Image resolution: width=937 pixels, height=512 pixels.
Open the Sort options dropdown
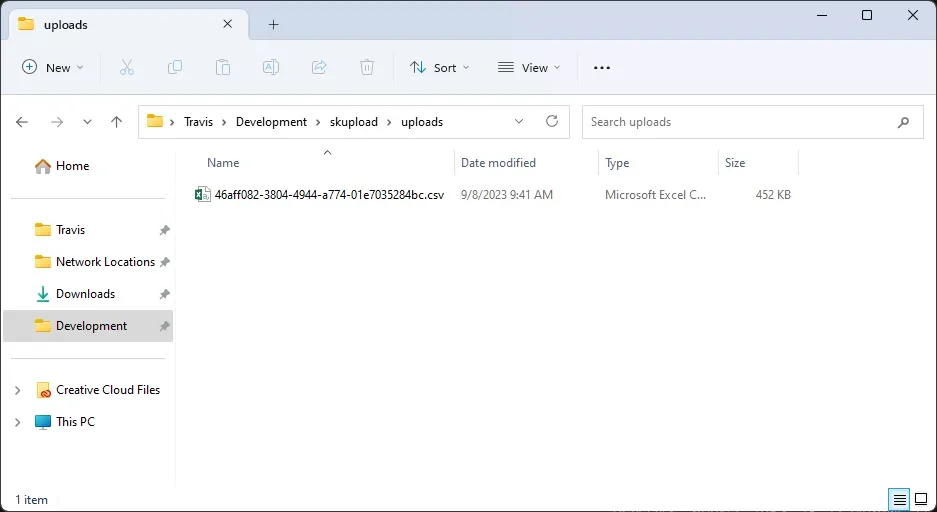coord(433,67)
